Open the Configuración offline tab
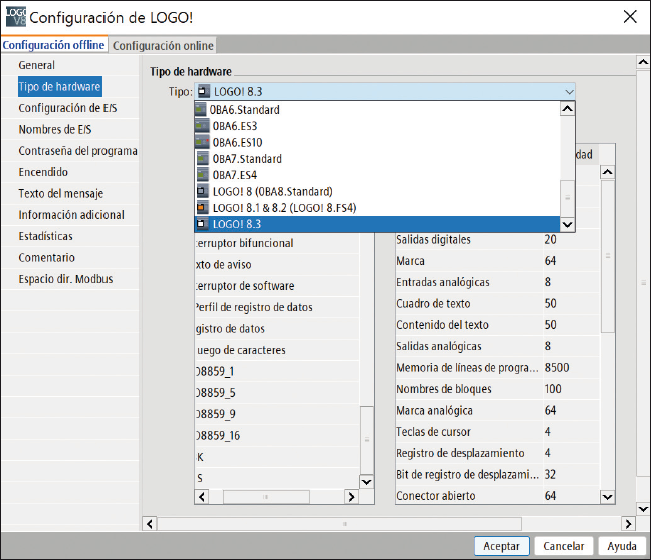The height and width of the screenshot is (560, 651). pyautogui.click(x=54, y=45)
